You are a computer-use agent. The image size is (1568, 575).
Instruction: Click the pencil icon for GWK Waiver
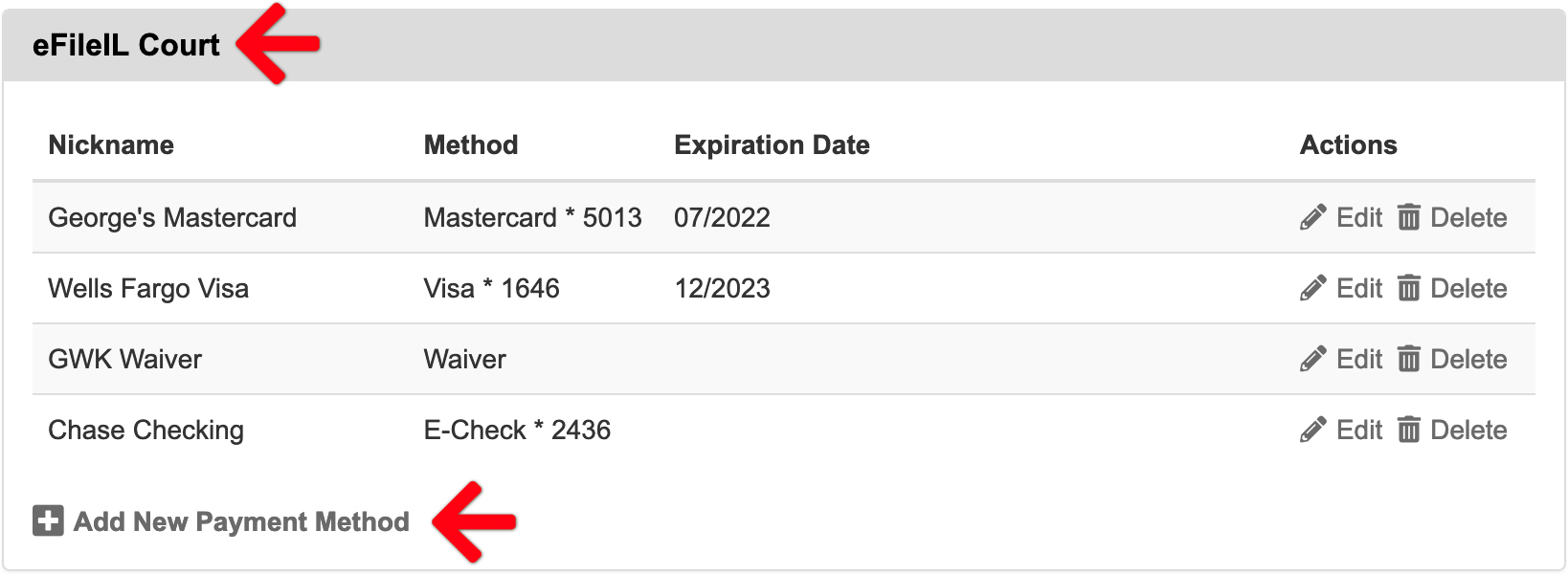(x=1312, y=359)
